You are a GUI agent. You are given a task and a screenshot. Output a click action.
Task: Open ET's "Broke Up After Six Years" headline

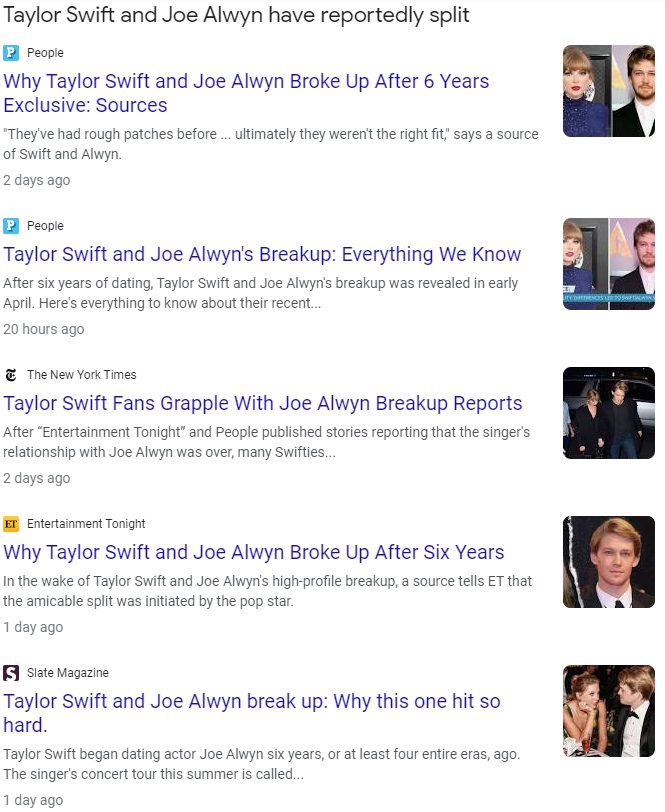(x=253, y=552)
